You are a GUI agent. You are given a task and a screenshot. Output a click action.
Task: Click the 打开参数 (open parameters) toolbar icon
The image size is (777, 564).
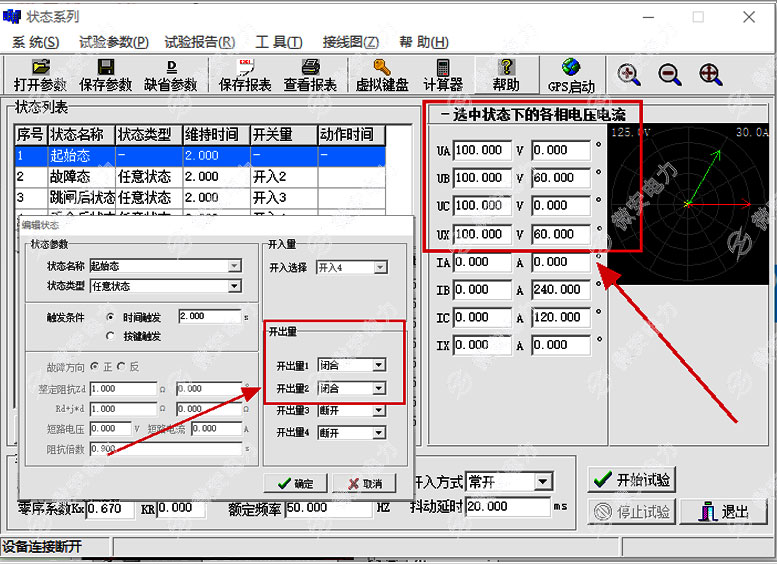click(x=40, y=67)
